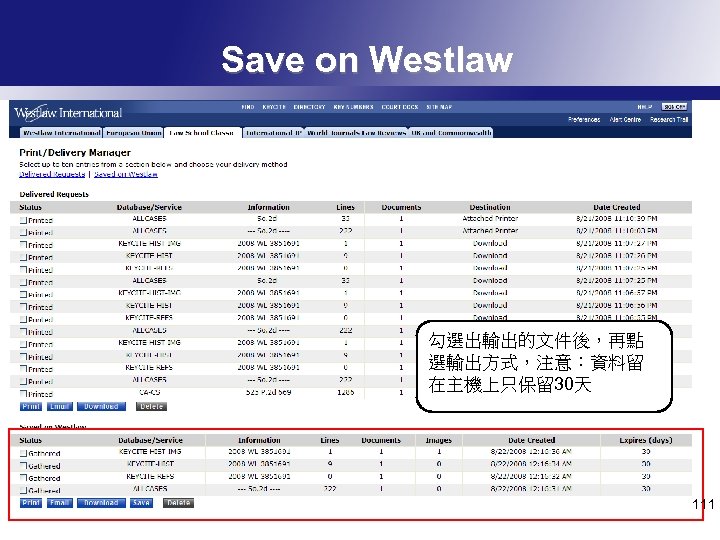Open KEY NUMBERS in the top navigation
Image resolution: width=720 pixels, height=540 pixels.
(354, 107)
